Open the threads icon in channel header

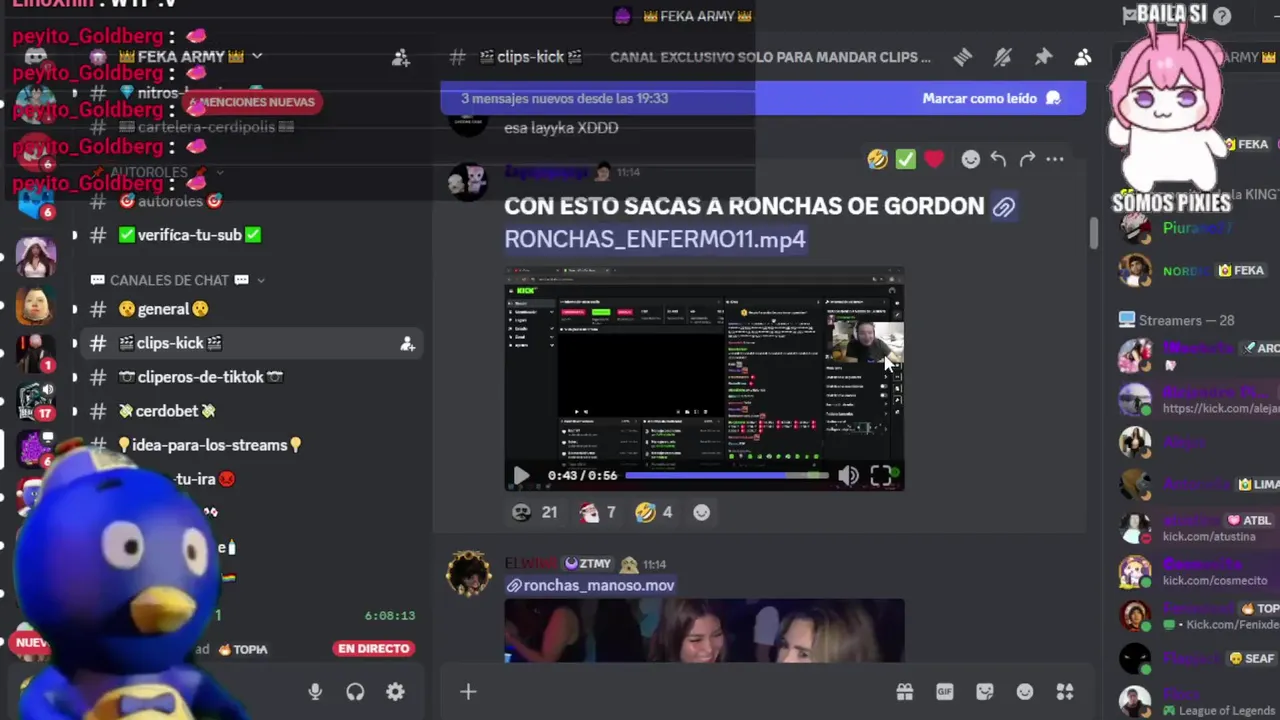tap(962, 57)
